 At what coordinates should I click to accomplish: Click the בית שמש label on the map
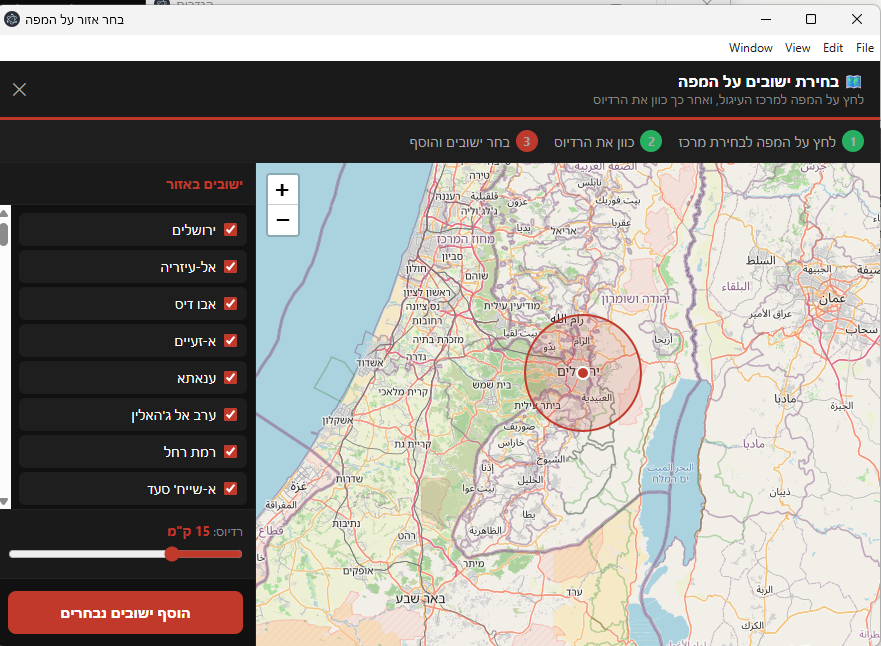coord(492,385)
